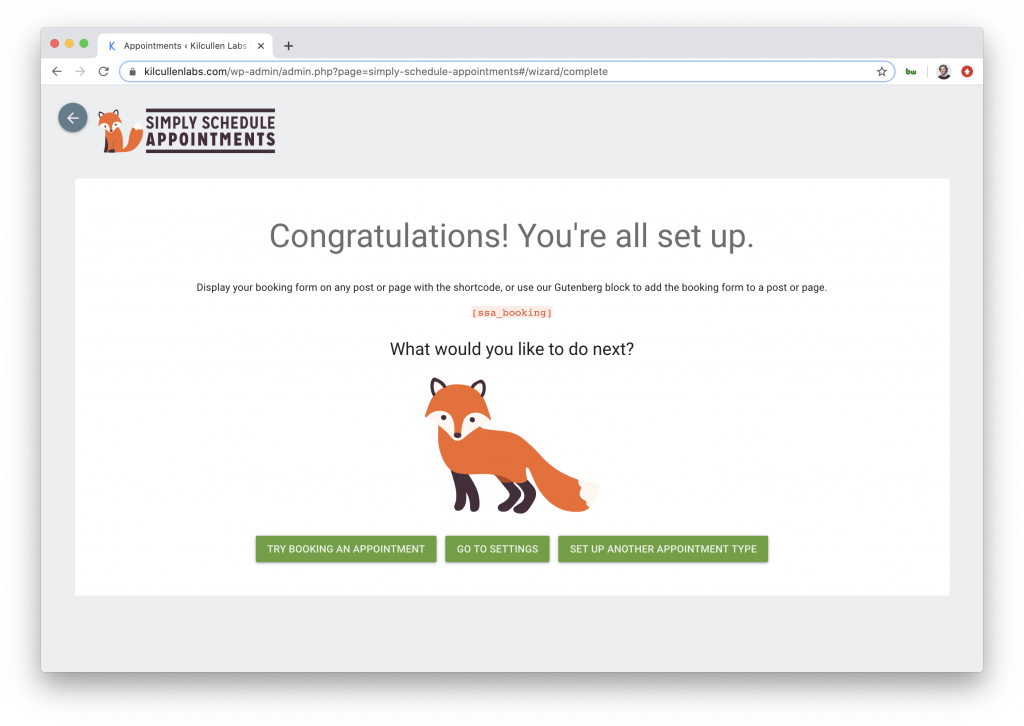1024x726 pixels.
Task: Click the Go To Settings button
Action: pyautogui.click(x=498, y=549)
